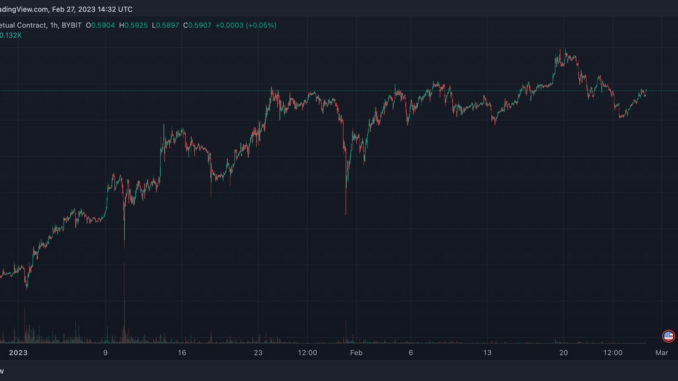Click the 20 date label on time axis

(x=563, y=353)
